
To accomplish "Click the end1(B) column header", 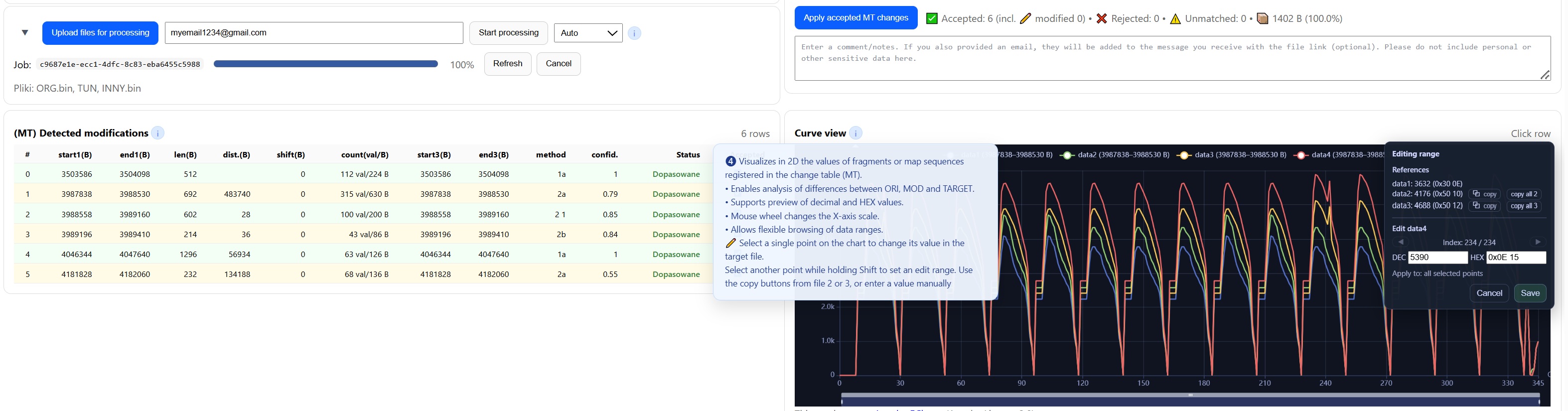I will [135, 154].
